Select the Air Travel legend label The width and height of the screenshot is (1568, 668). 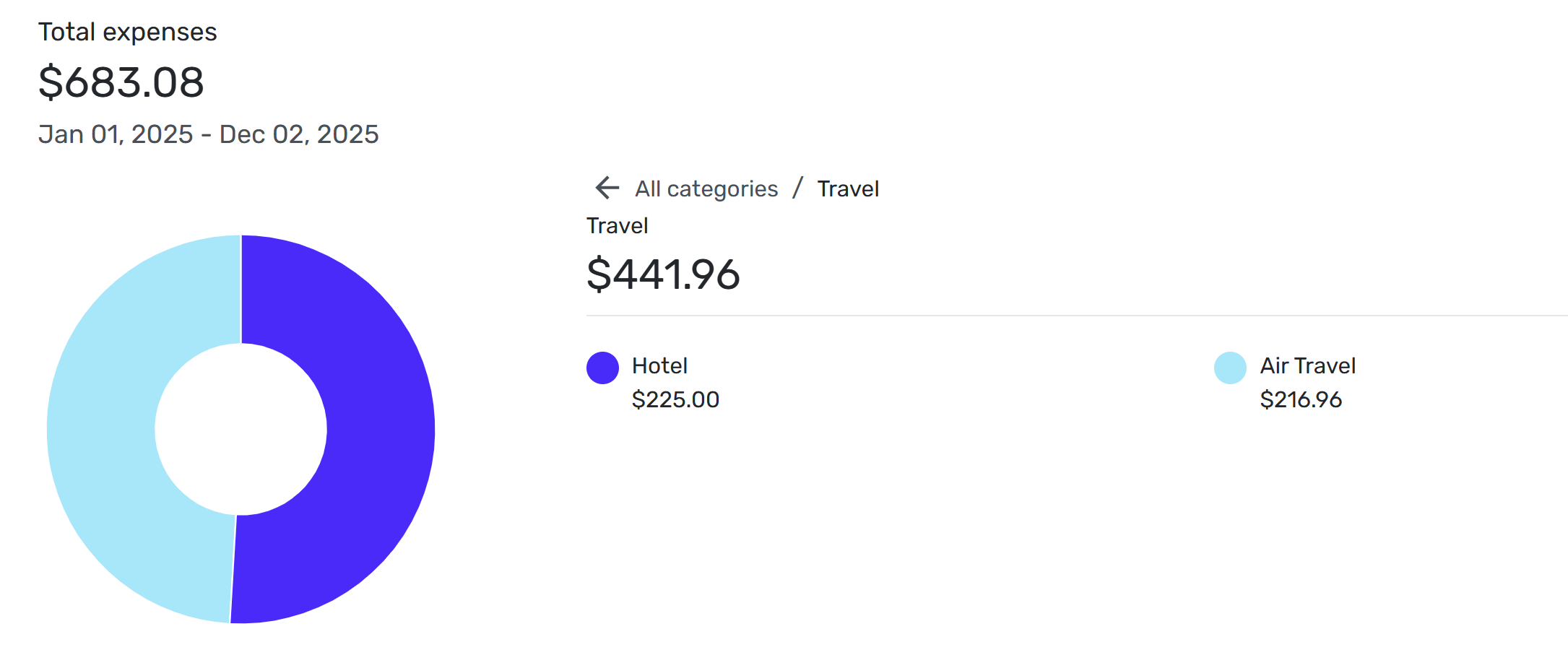click(1307, 366)
